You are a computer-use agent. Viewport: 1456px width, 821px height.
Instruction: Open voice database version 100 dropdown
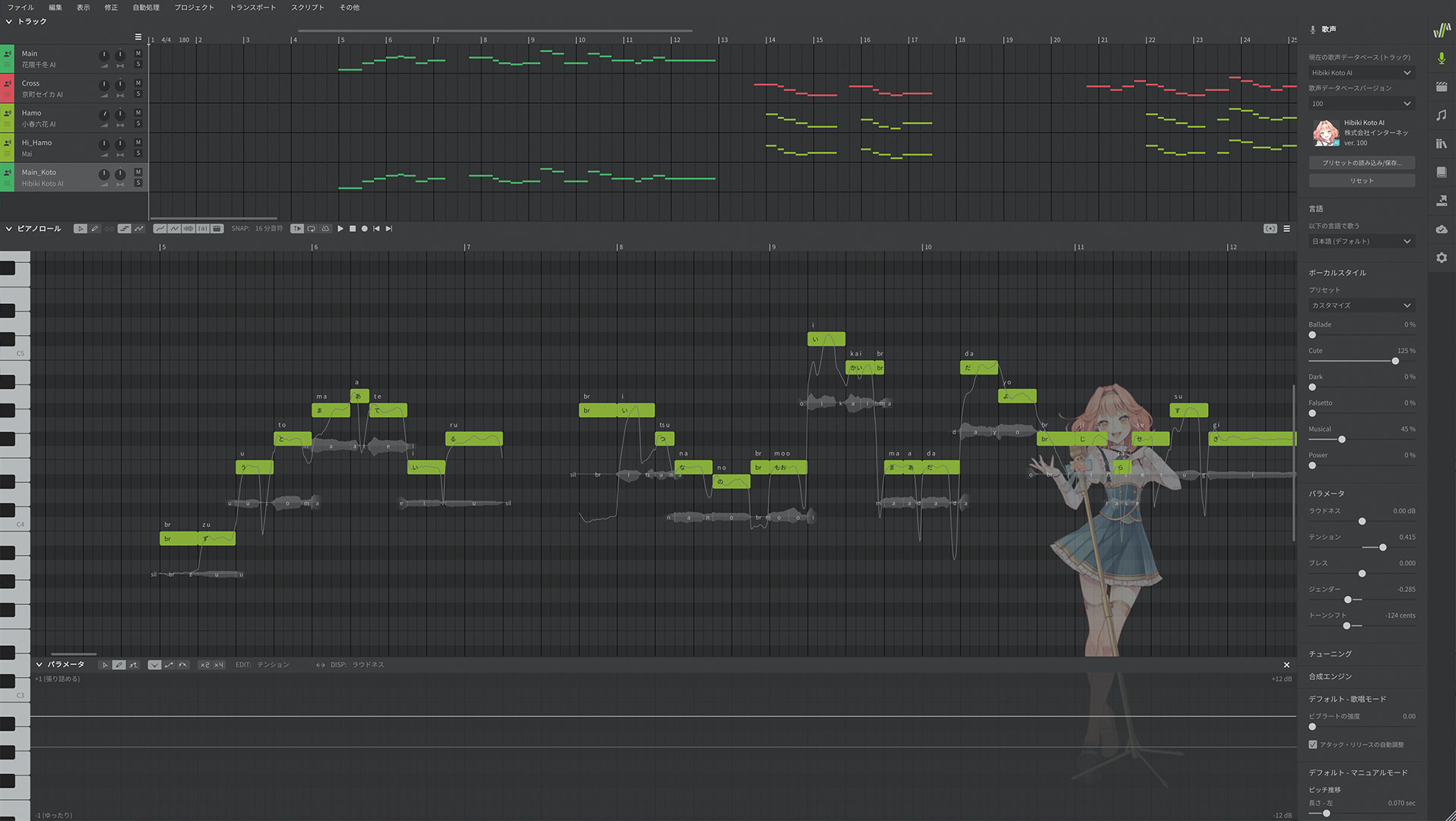(1361, 104)
